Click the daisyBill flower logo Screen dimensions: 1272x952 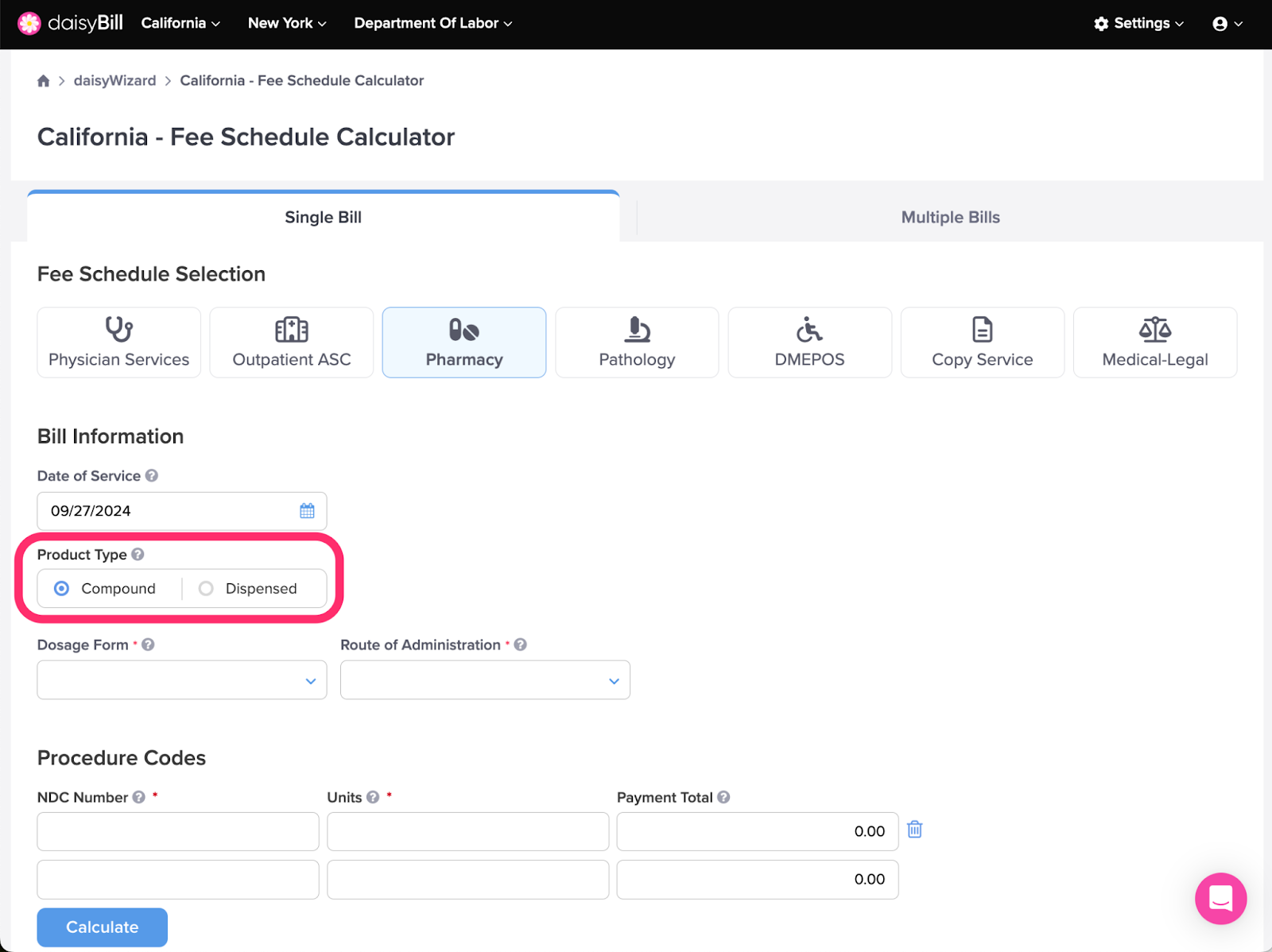point(29,24)
